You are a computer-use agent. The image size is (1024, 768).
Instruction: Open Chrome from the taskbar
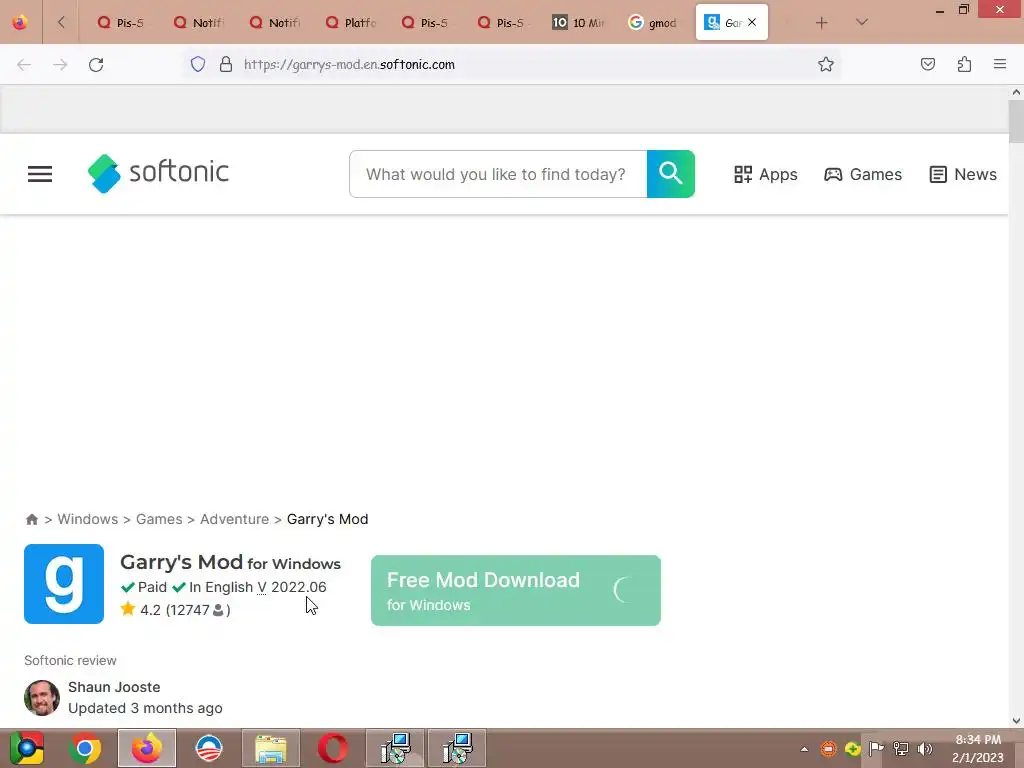click(85, 748)
